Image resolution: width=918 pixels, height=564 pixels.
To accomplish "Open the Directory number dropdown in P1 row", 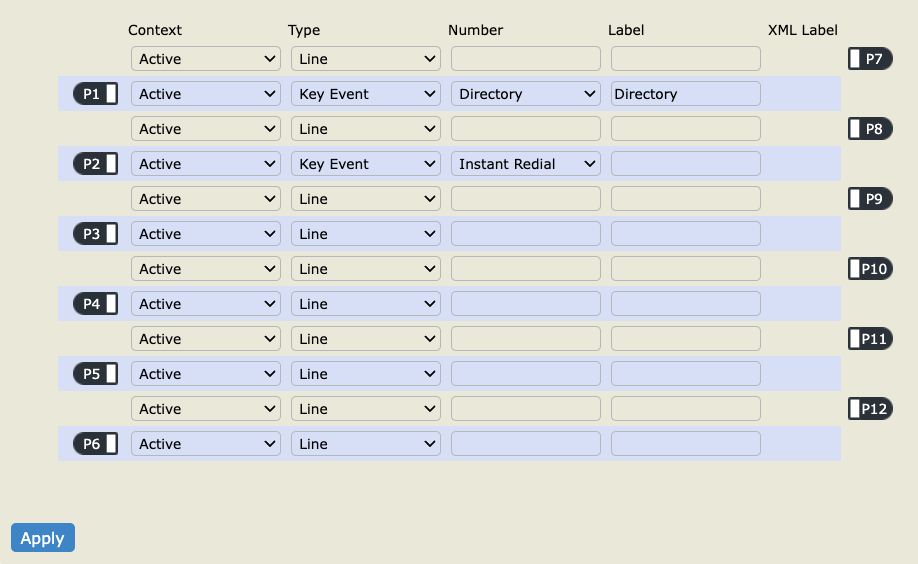I will [526, 94].
